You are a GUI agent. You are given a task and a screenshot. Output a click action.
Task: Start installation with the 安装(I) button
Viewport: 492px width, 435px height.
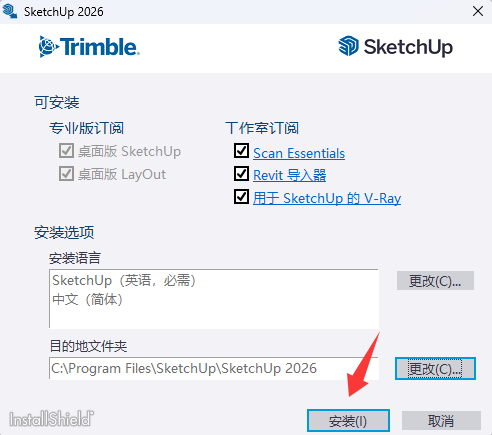348,421
